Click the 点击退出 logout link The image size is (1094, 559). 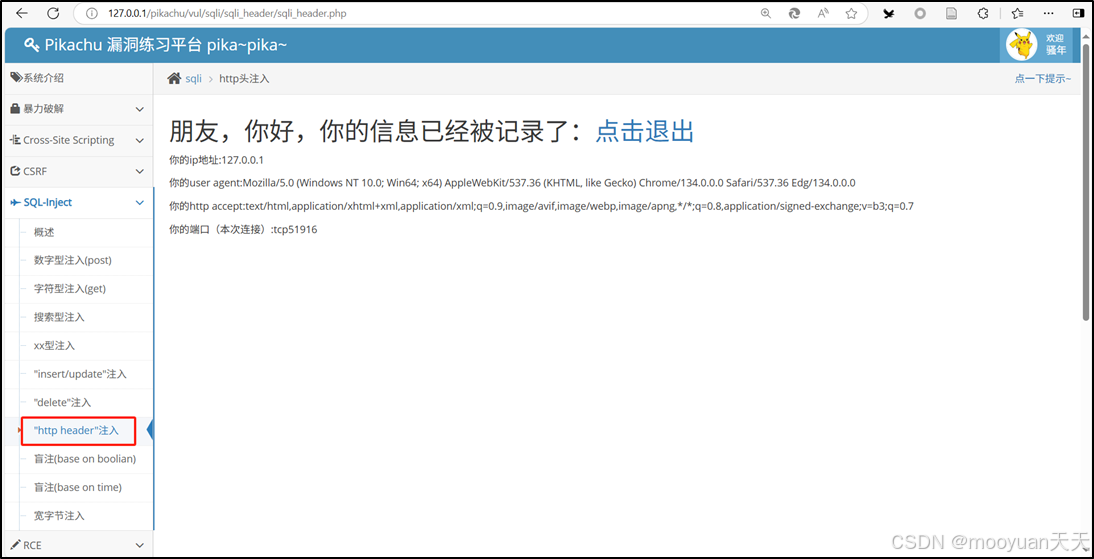coord(645,131)
